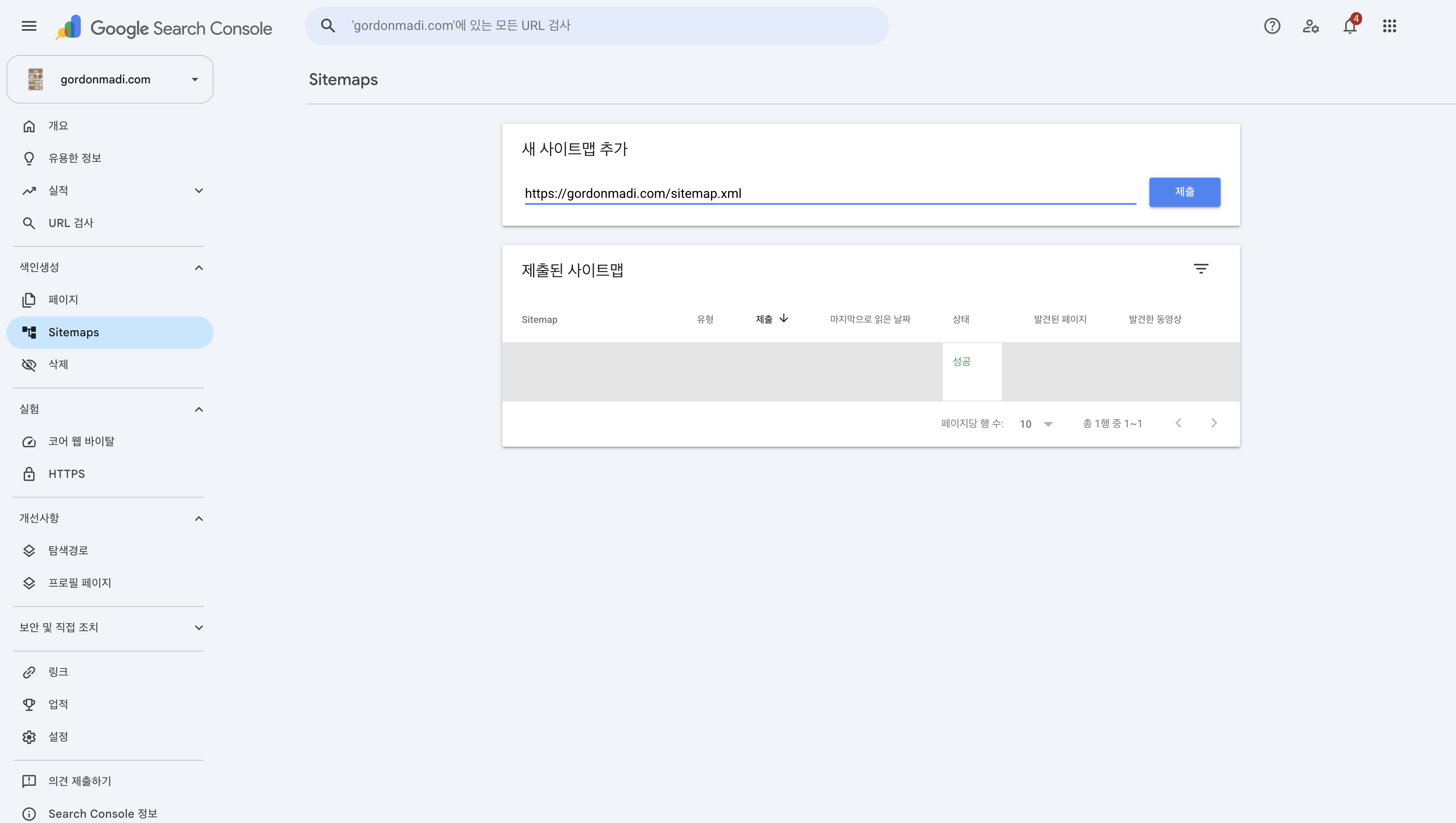Image resolution: width=1456 pixels, height=823 pixels.
Task: Click the trophy icon beside 업적
Action: pos(29,704)
